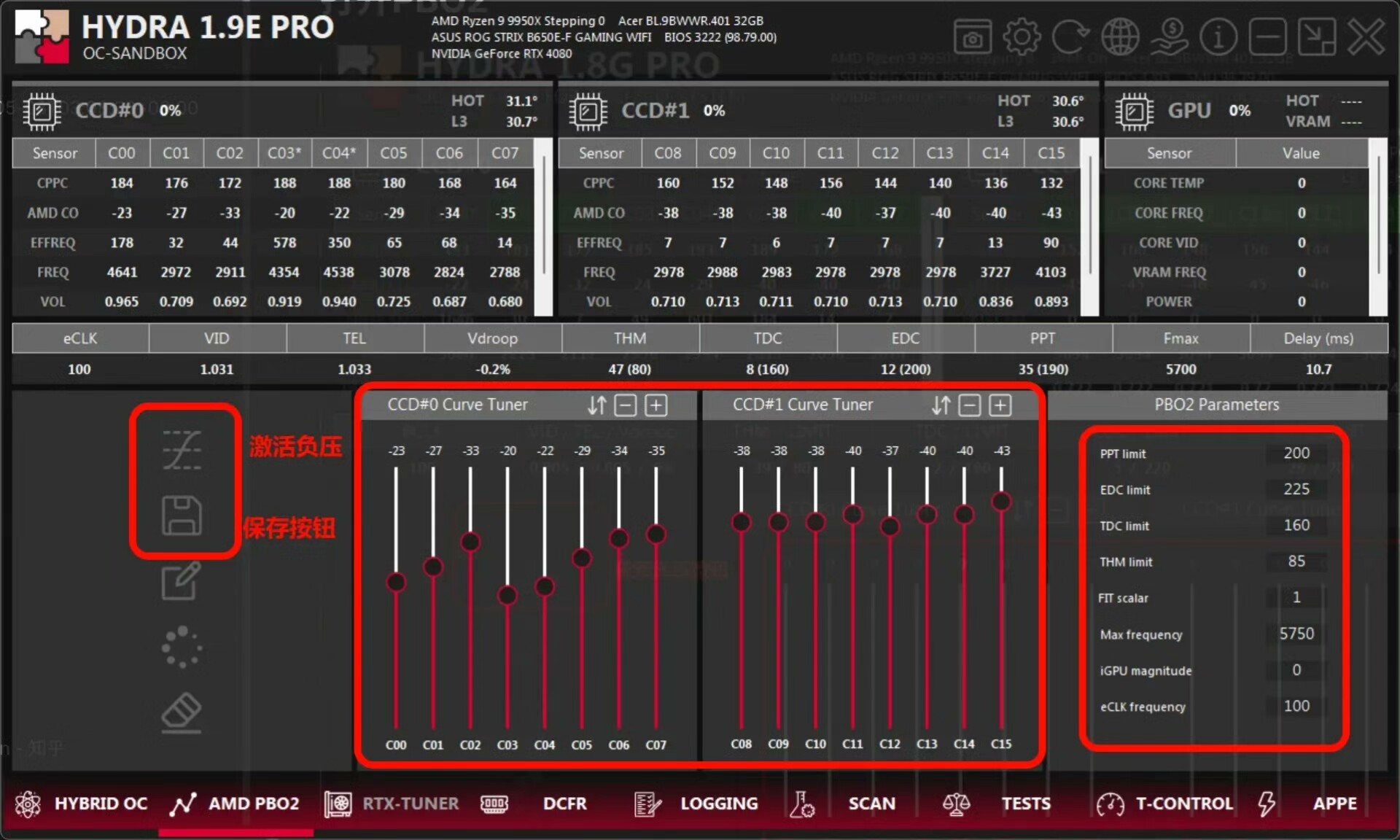Click the C03 curve slider knob
The image size is (1400, 840).
507,595
